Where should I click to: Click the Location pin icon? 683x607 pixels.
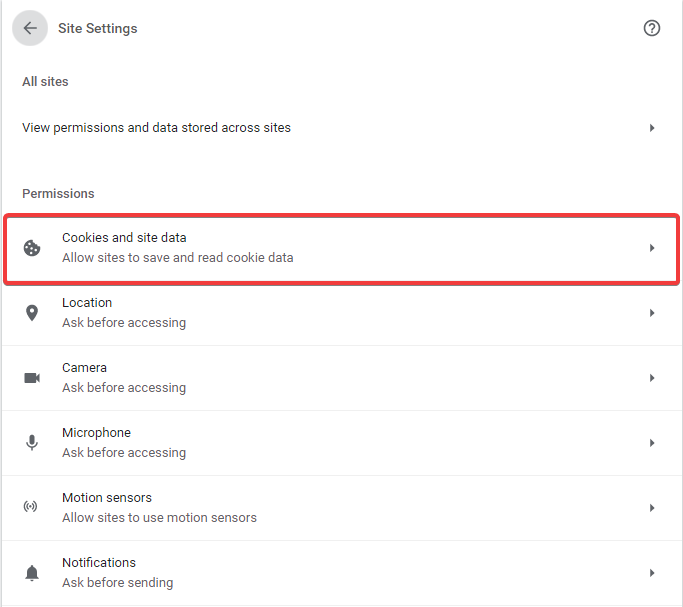point(32,313)
